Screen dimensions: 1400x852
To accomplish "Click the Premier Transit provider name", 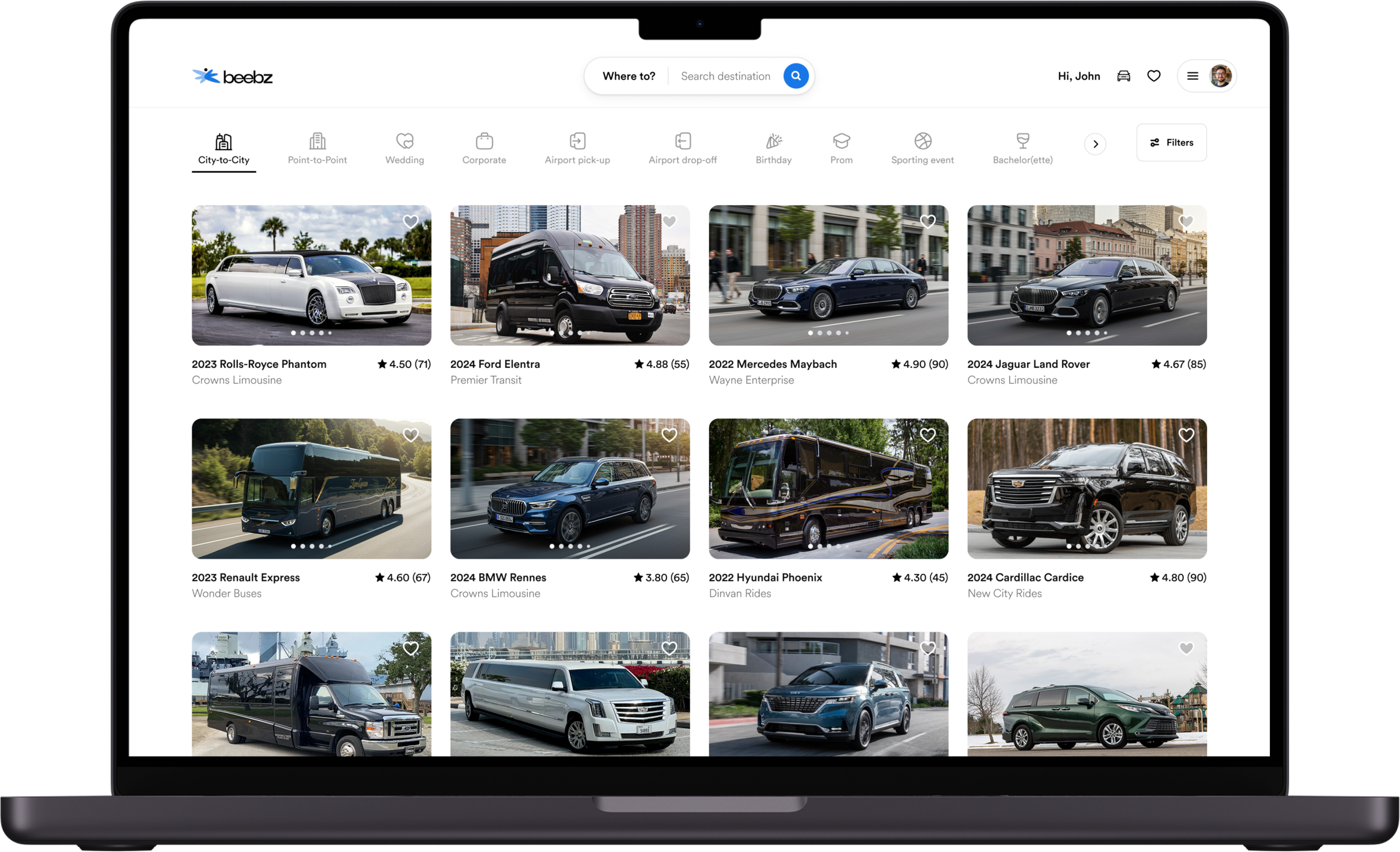I will (x=486, y=380).
